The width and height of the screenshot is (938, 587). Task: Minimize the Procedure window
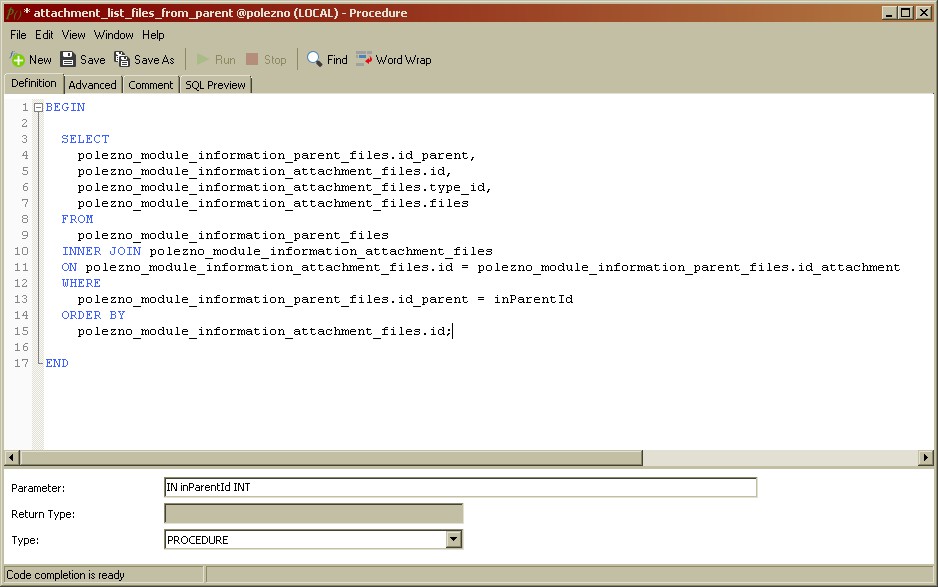[x=890, y=13]
